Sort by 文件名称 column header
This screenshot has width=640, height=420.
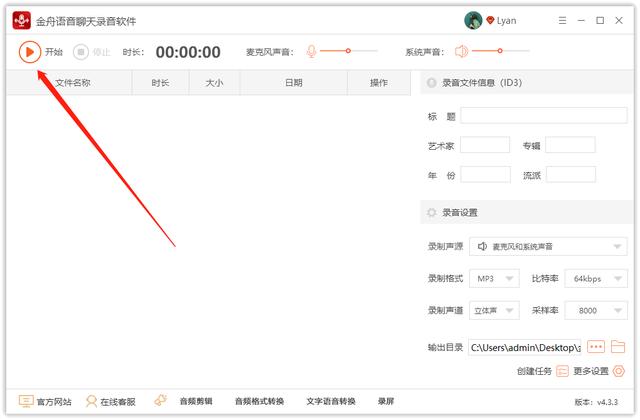tap(69, 83)
